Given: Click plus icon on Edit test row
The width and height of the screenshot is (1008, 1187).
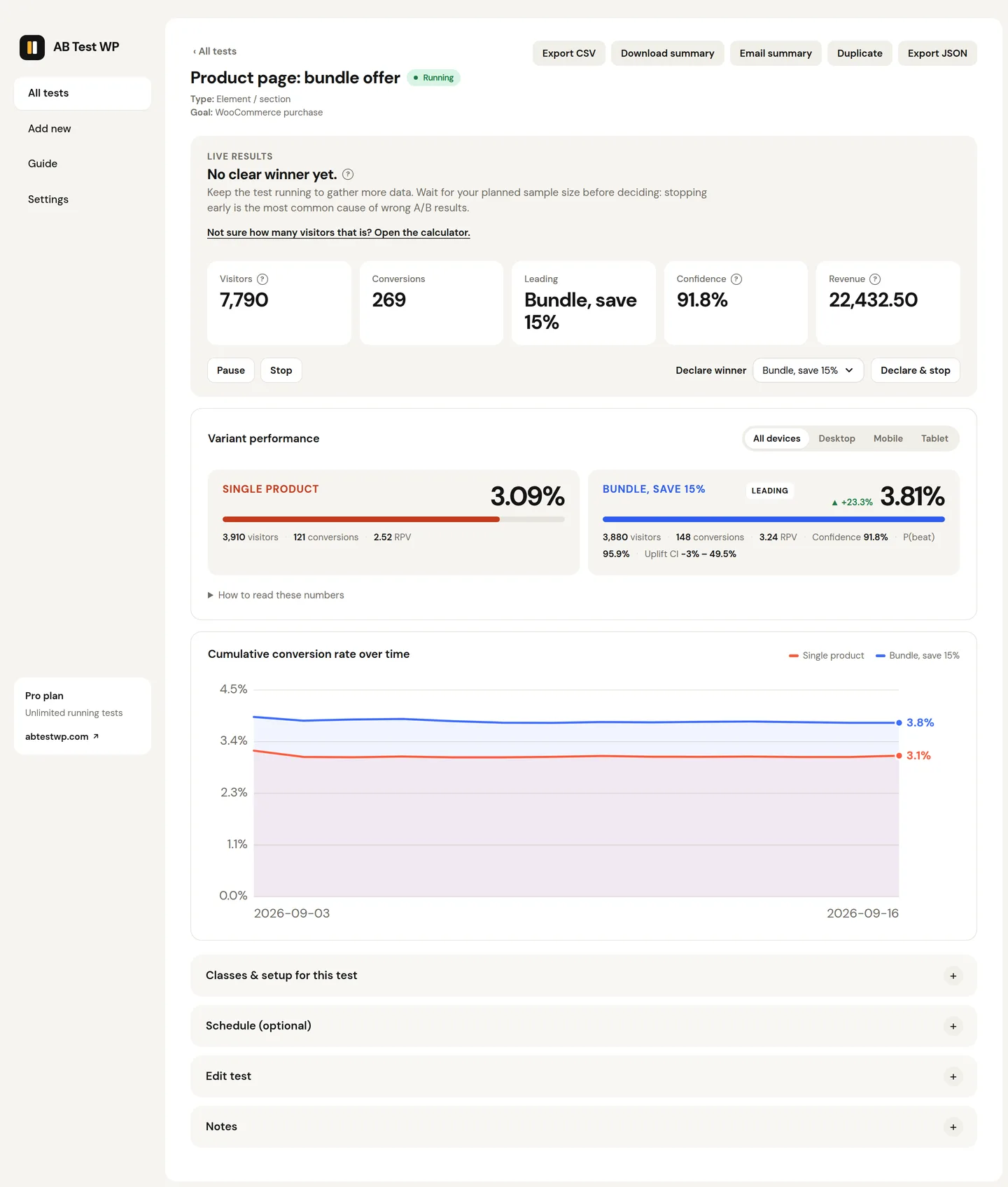Looking at the screenshot, I should coord(953,1076).
